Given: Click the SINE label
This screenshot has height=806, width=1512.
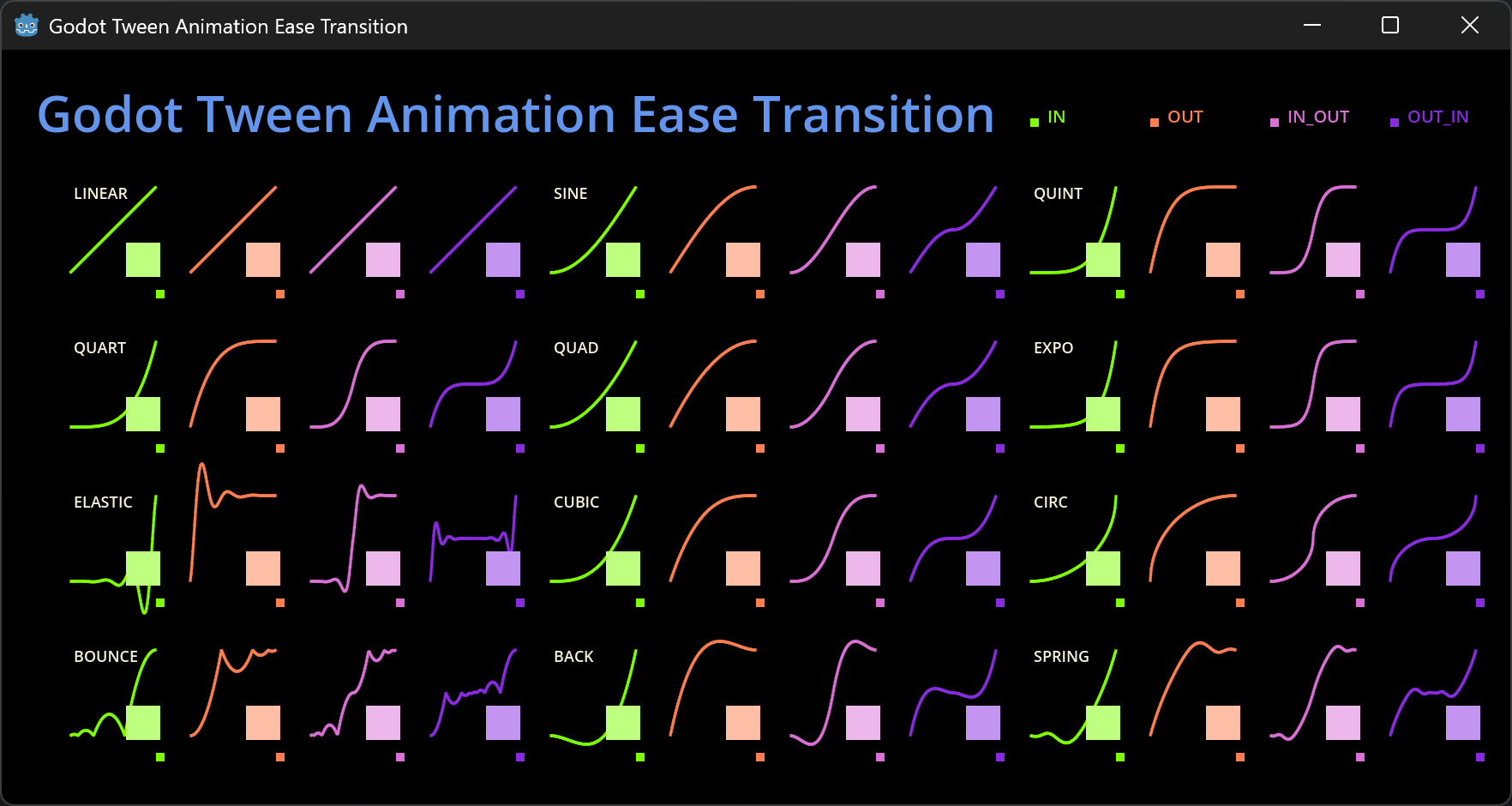Looking at the screenshot, I should (x=571, y=194).
